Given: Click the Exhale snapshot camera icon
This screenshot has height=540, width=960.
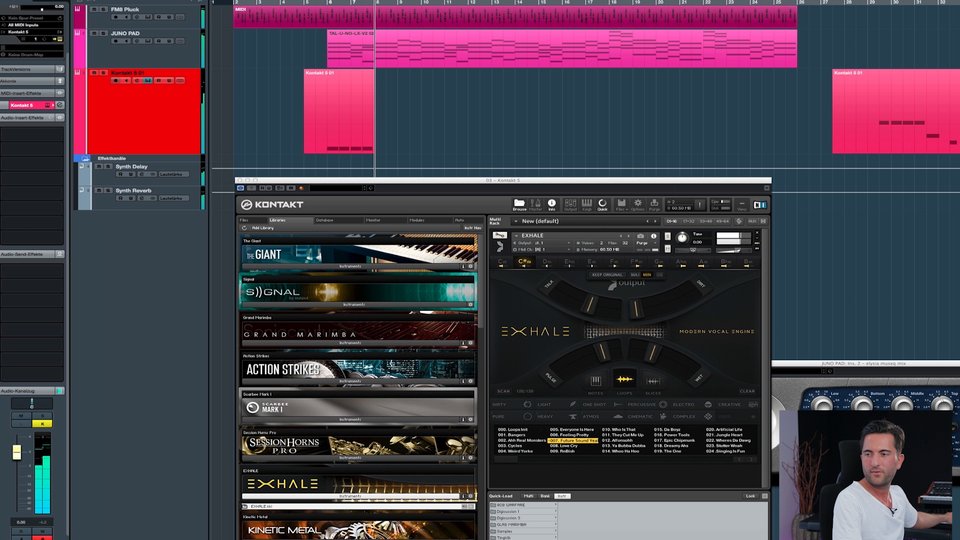Looking at the screenshot, I should tap(640, 236).
